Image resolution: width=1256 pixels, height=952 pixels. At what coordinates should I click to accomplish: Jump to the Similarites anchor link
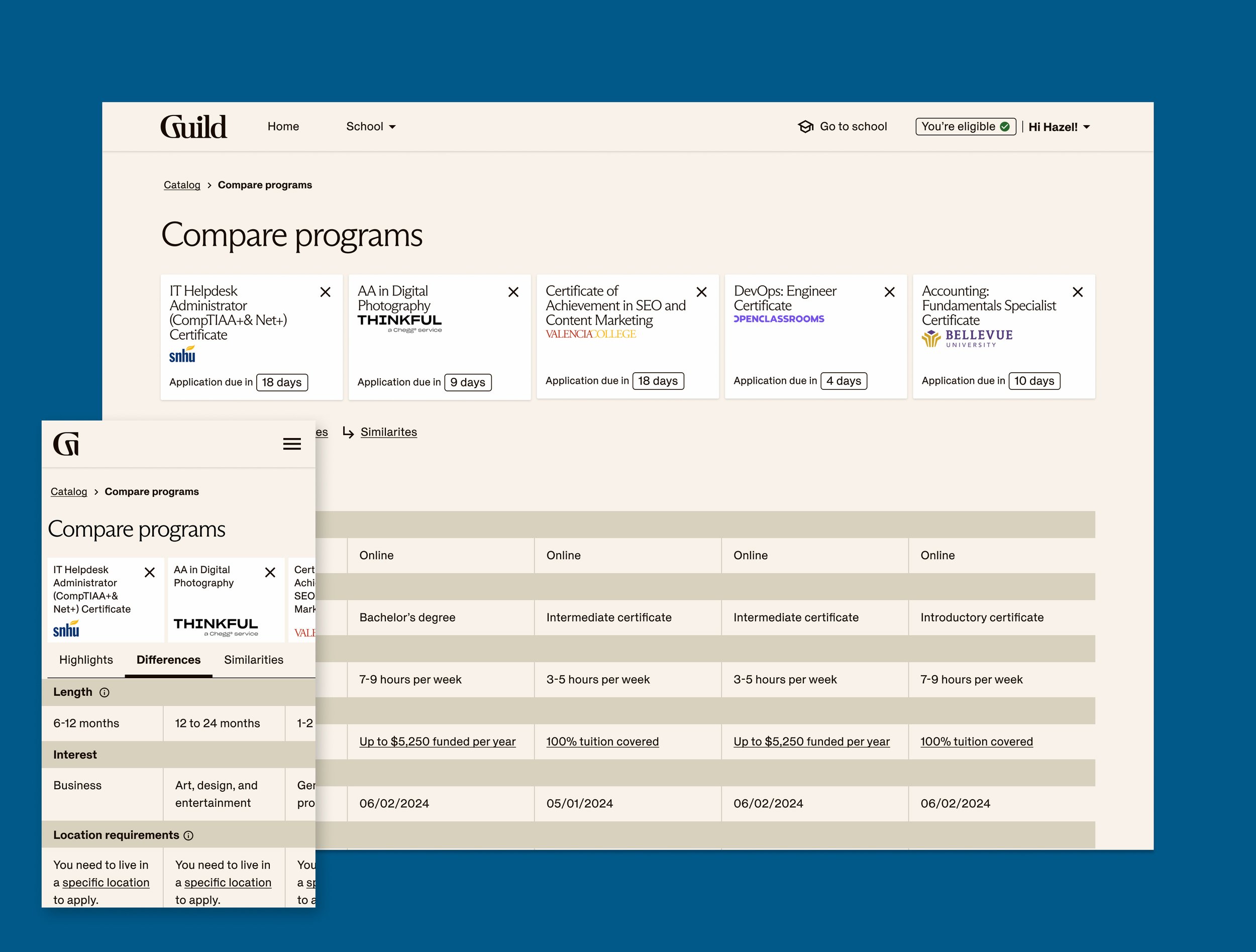[388, 432]
